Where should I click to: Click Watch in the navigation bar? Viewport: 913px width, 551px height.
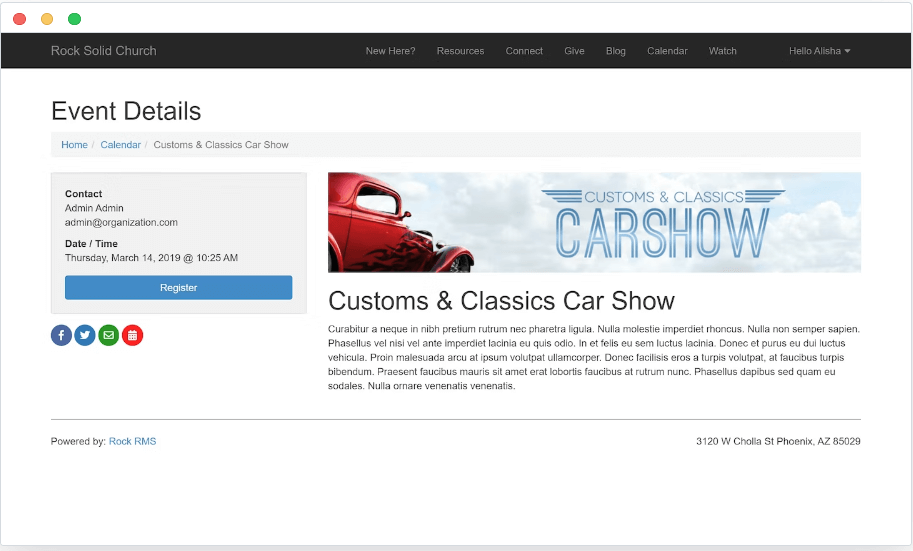pyautogui.click(x=722, y=51)
